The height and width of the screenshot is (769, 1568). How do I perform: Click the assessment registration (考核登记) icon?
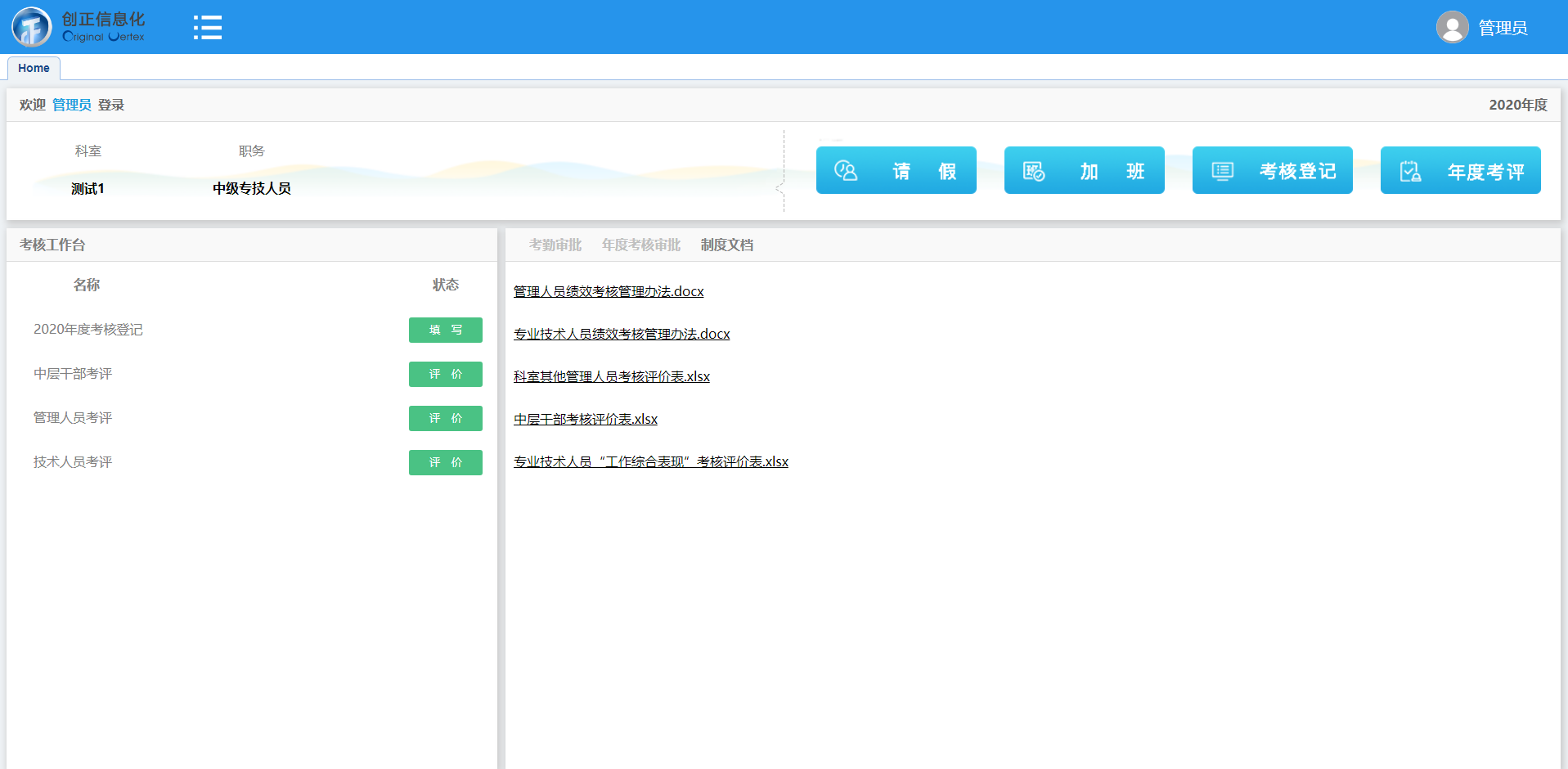[1222, 171]
